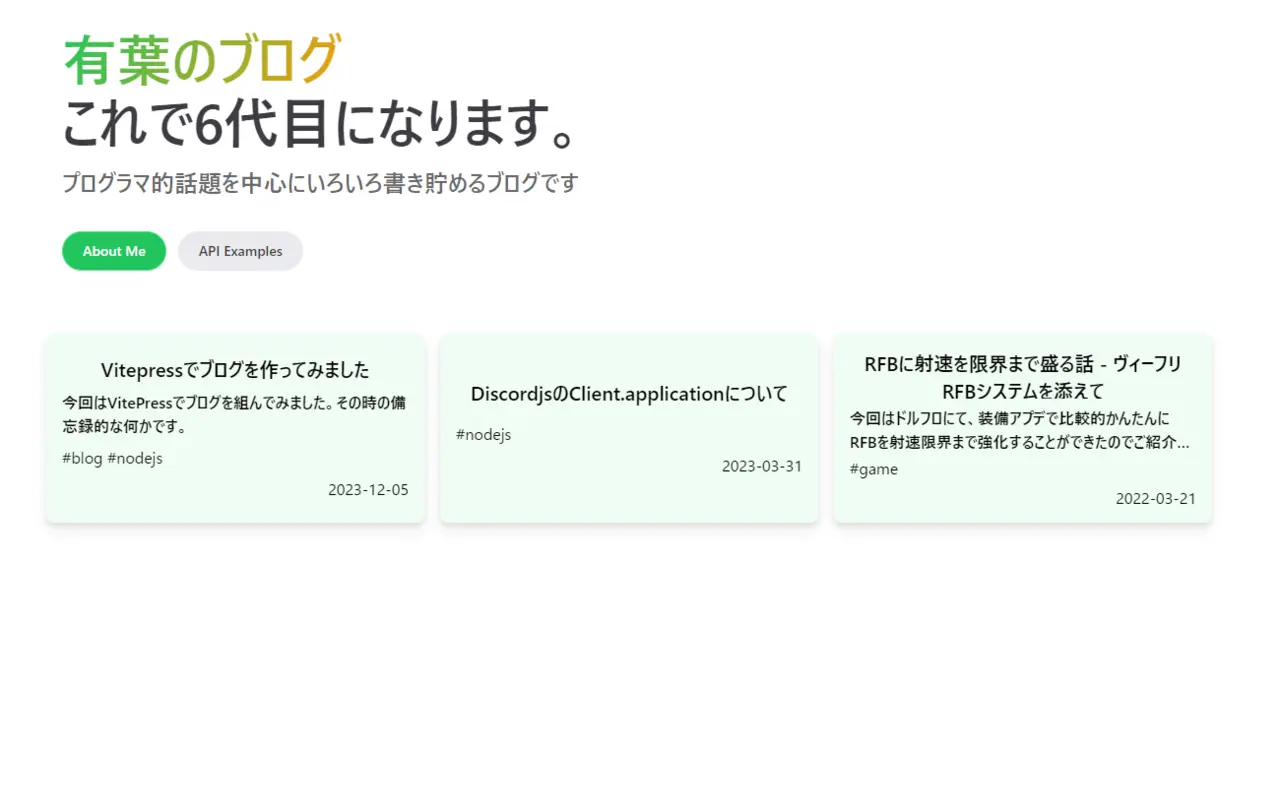Click the Vitepress card description text
Image resolution: width=1280 pixels, height=812 pixels.
tap(234, 415)
